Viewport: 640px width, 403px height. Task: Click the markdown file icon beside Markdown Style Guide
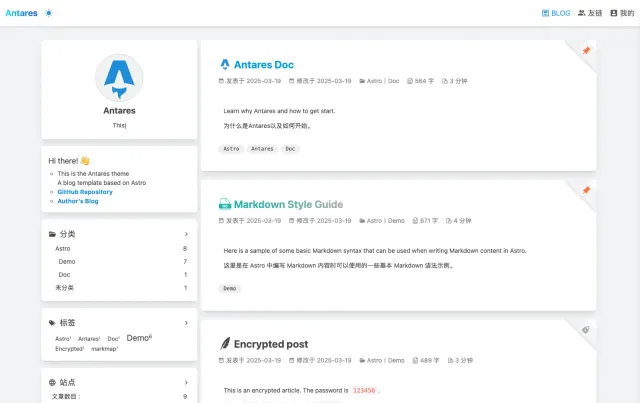click(225, 204)
